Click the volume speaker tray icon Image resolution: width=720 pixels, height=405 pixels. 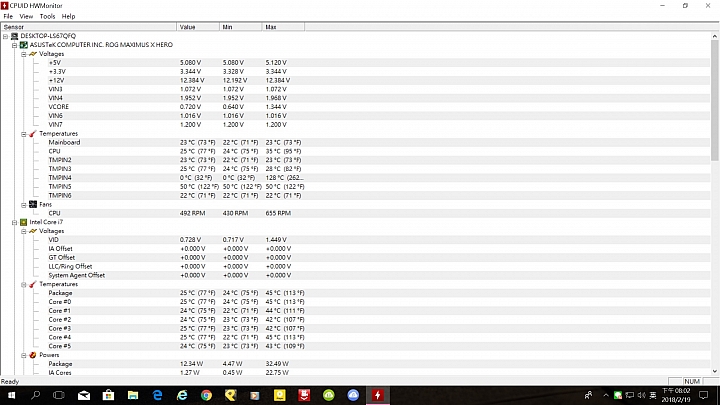pyautogui.click(x=641, y=395)
